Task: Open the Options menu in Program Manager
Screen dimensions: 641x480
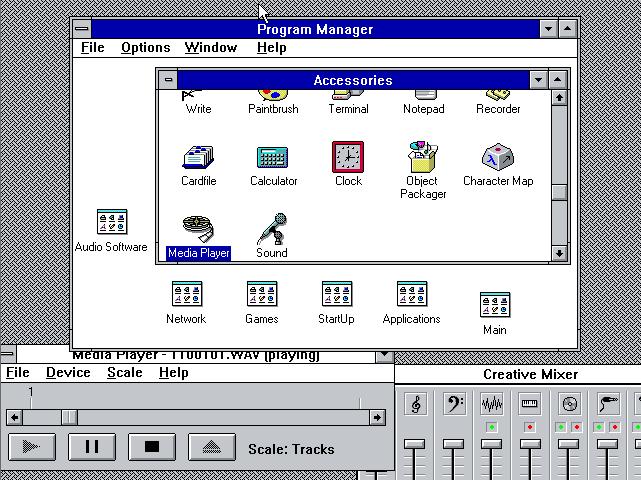Action: [x=146, y=47]
